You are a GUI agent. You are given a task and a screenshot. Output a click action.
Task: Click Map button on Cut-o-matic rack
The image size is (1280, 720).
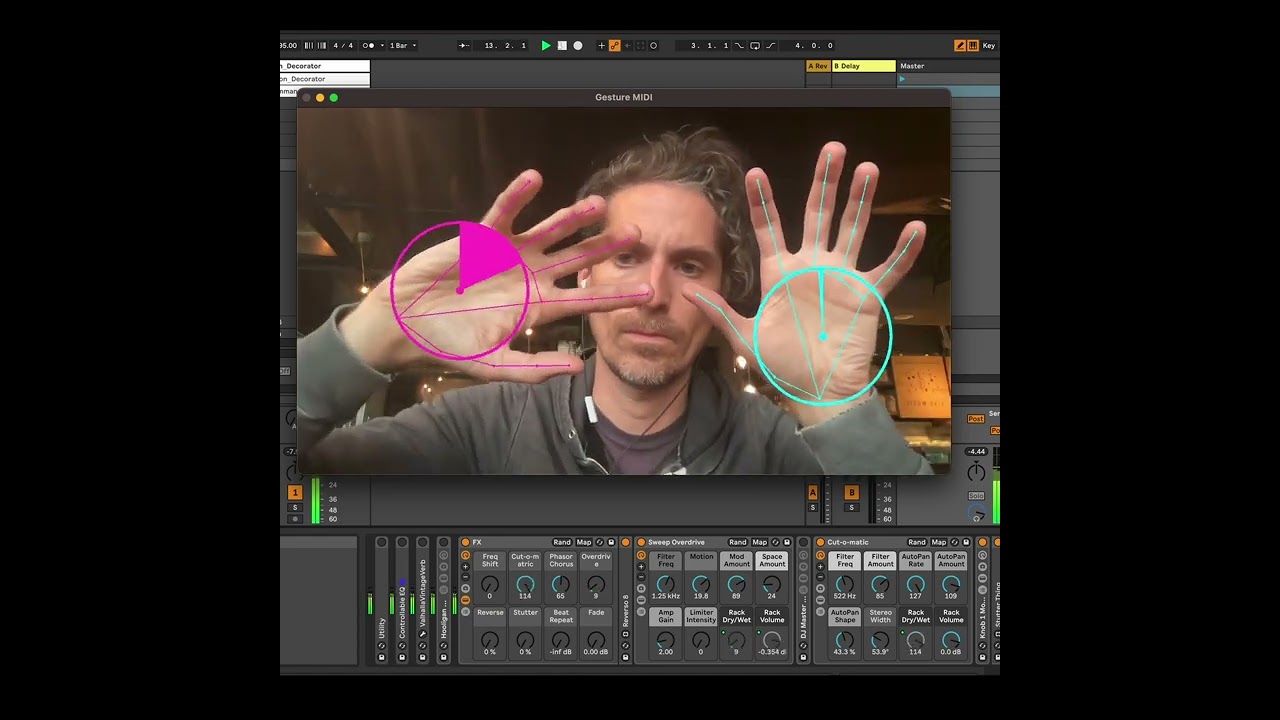[x=939, y=543]
